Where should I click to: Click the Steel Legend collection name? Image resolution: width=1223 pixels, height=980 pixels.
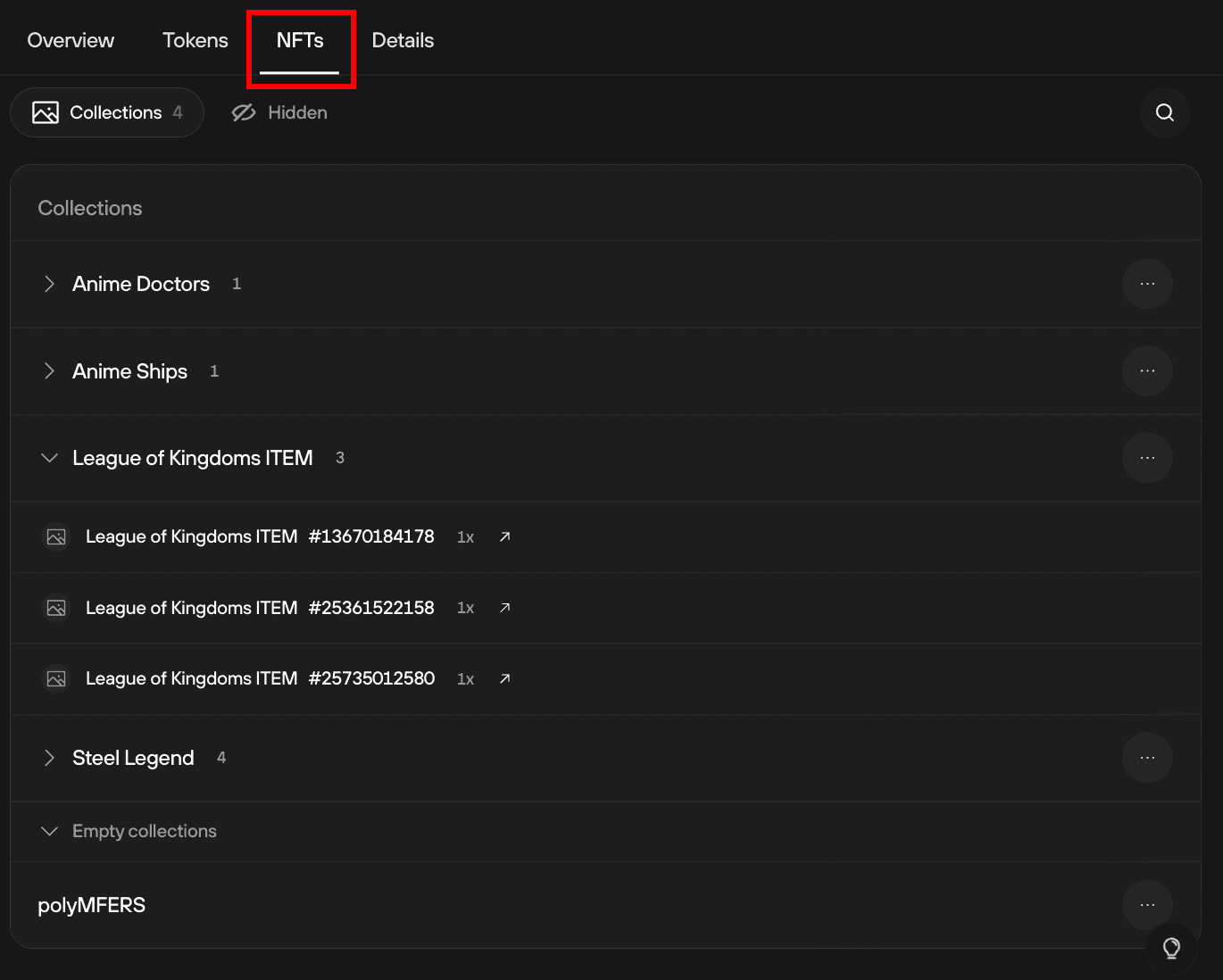[133, 758]
